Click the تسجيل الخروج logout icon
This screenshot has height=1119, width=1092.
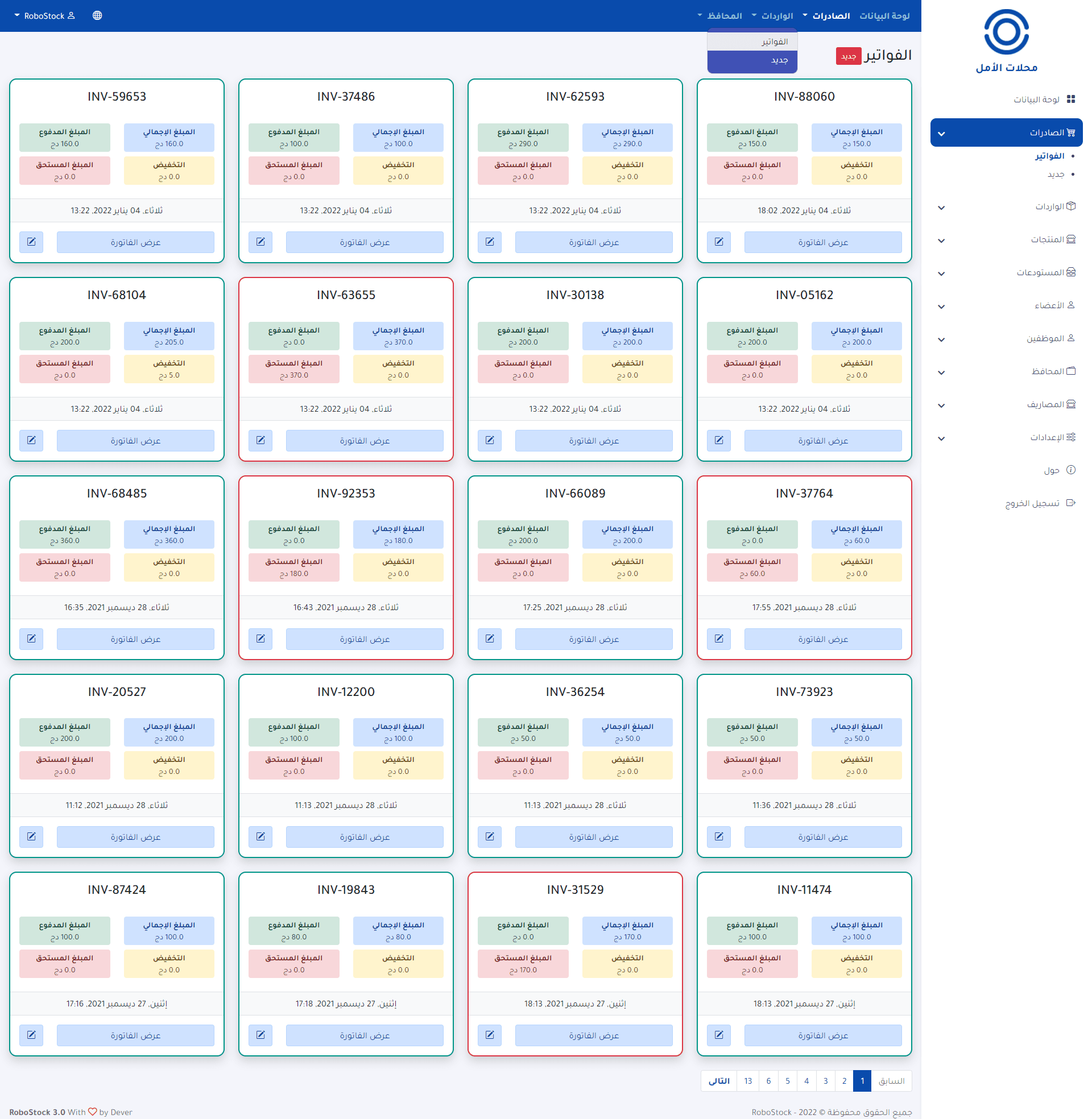click(x=1070, y=503)
